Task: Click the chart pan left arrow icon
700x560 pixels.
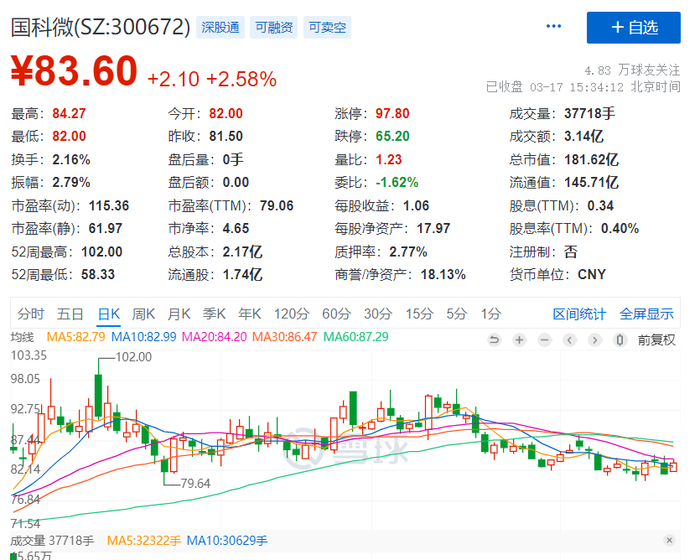Action: point(570,340)
